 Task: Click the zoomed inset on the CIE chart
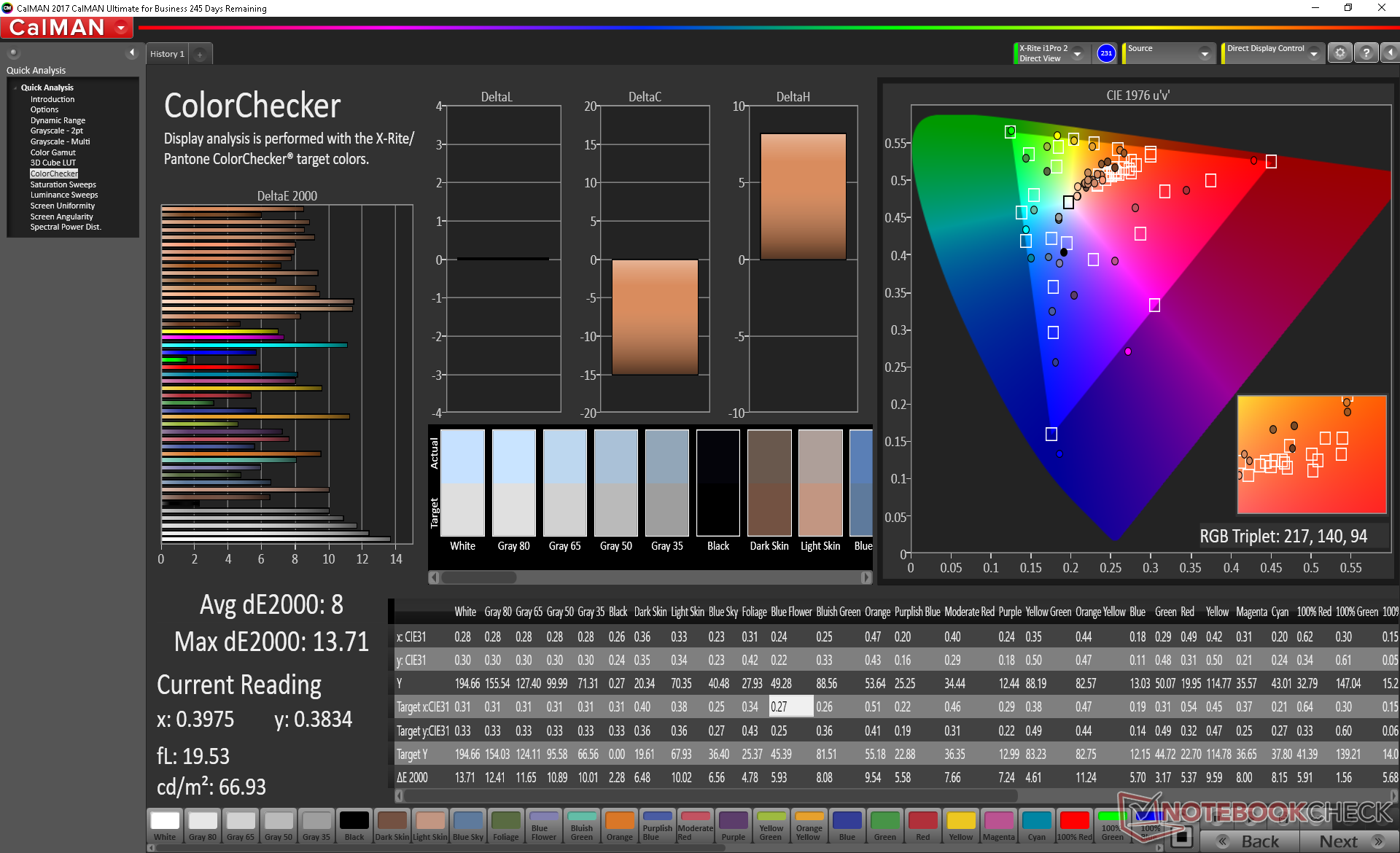pos(1312,454)
